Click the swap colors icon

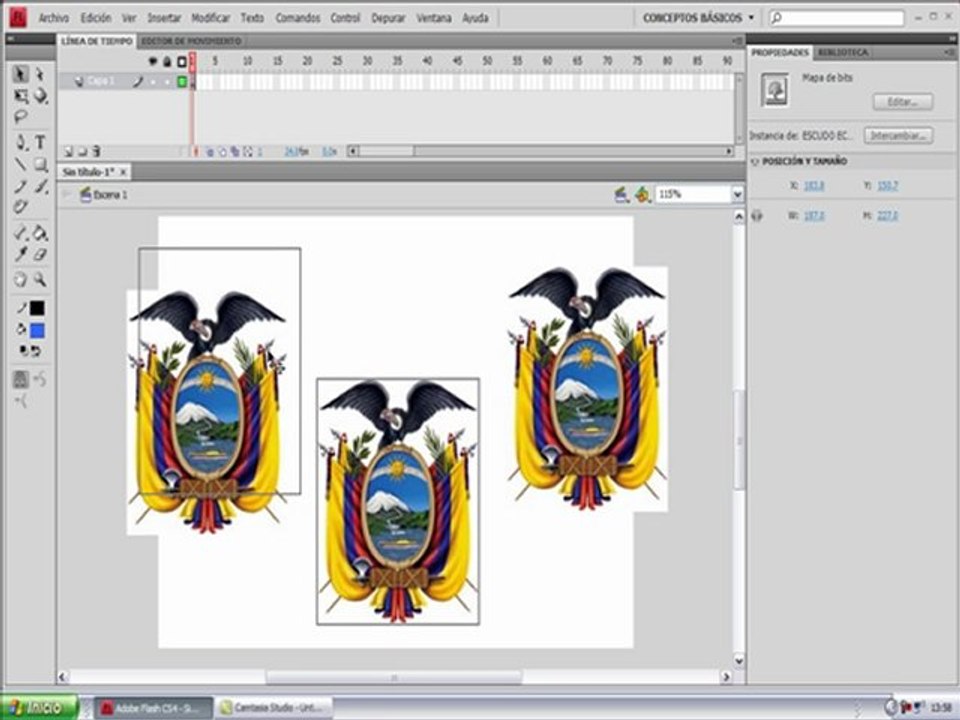click(x=36, y=351)
